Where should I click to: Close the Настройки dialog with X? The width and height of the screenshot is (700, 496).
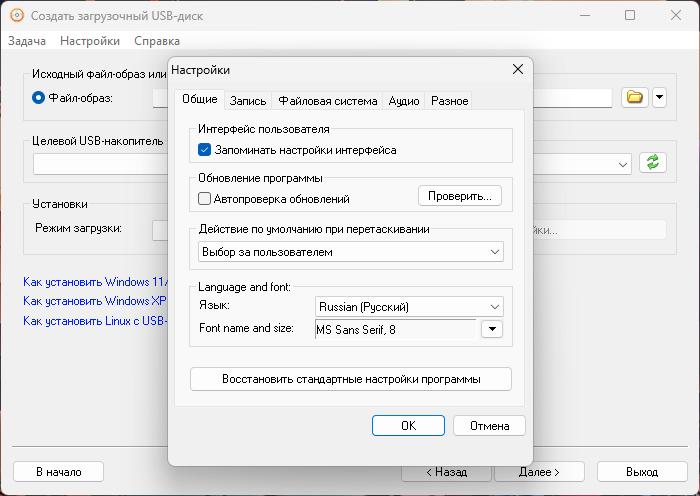[518, 69]
